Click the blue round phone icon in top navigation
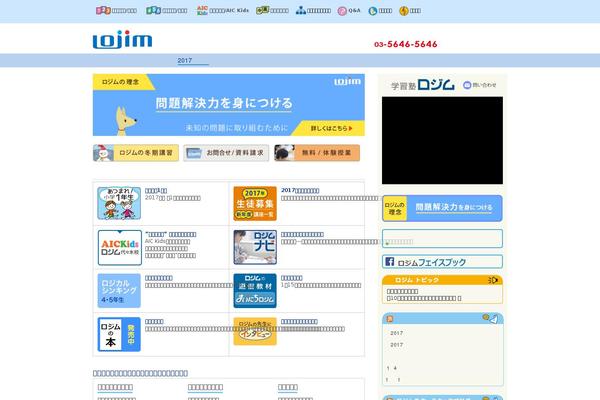 [373, 11]
